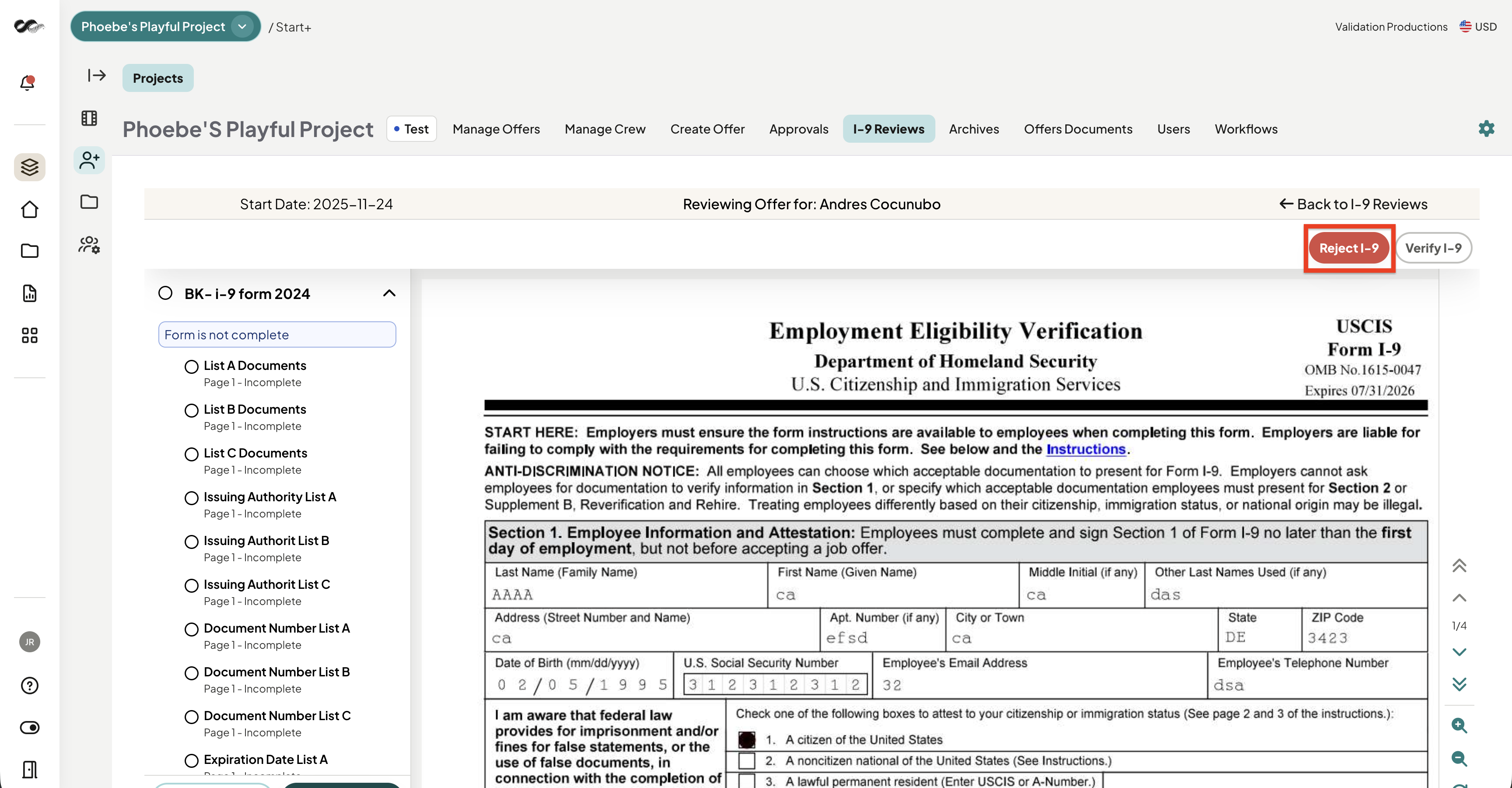Open the notifications bell
This screenshot has height=788, width=1512.
pyautogui.click(x=28, y=83)
